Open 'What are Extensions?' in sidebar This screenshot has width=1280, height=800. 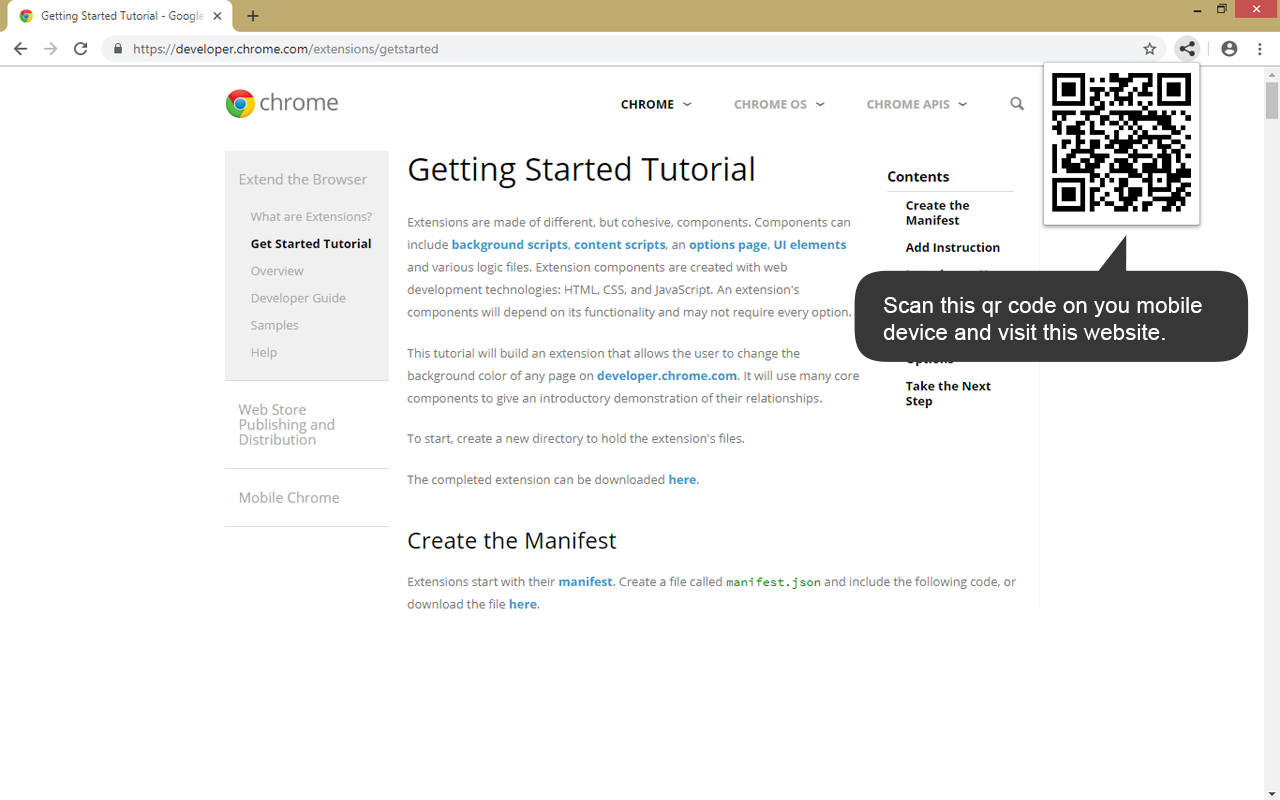click(311, 216)
